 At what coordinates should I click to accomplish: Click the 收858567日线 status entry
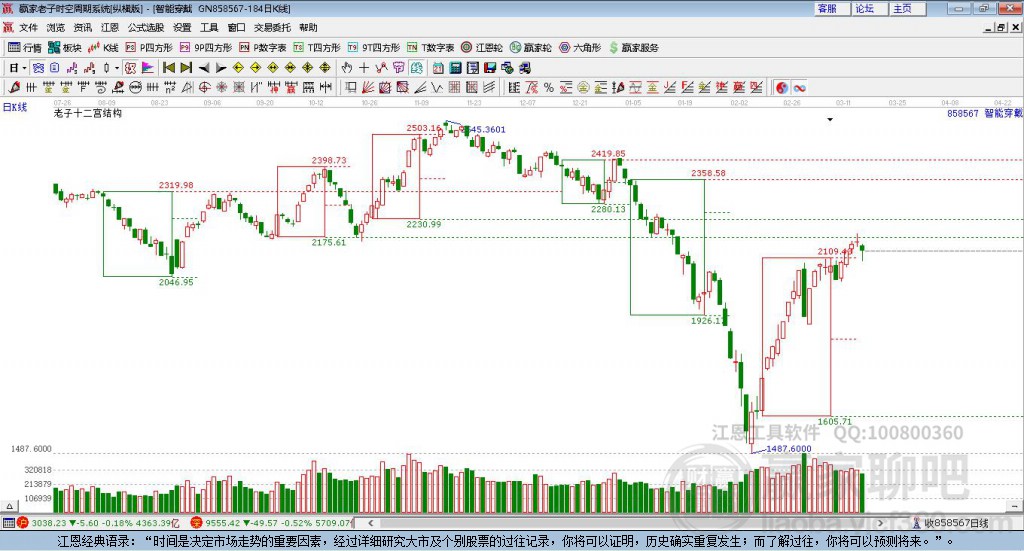tap(950, 523)
